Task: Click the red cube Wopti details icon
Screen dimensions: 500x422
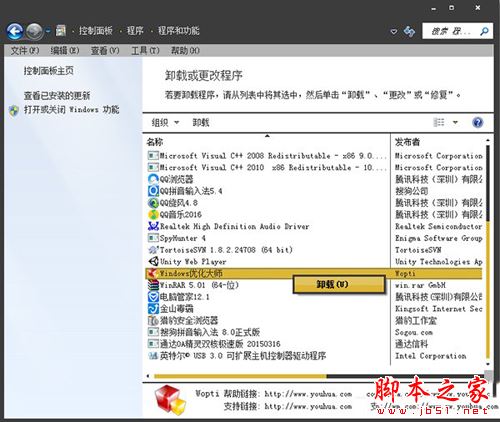Action: pos(170,400)
